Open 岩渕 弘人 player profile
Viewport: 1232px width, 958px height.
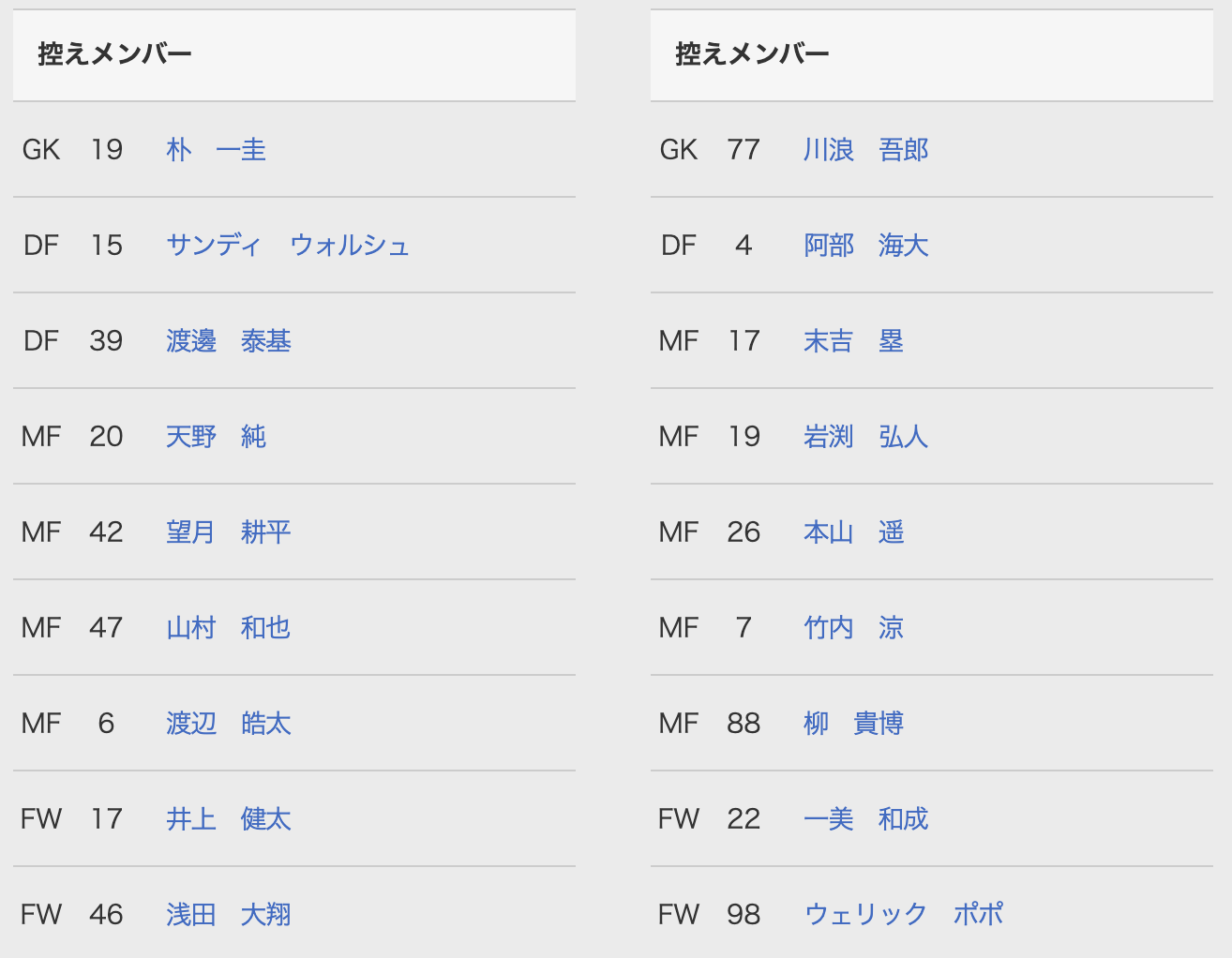coord(865,437)
